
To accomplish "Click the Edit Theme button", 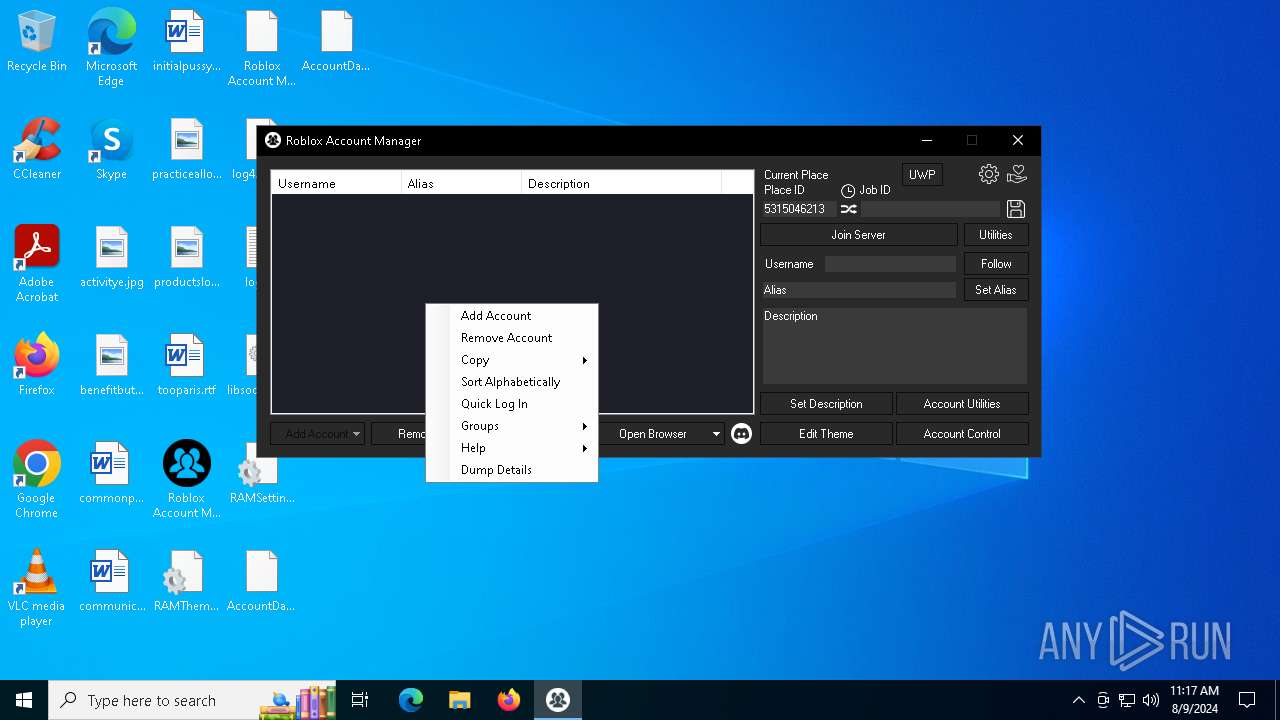I will 826,434.
